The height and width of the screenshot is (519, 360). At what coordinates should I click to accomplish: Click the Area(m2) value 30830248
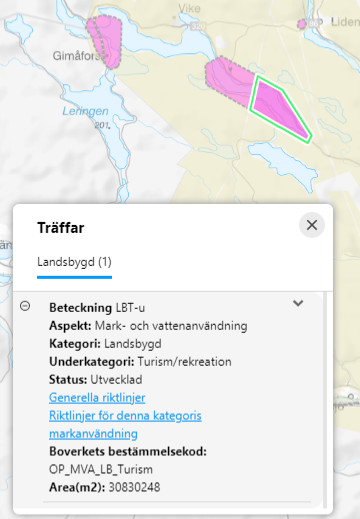click(134, 487)
